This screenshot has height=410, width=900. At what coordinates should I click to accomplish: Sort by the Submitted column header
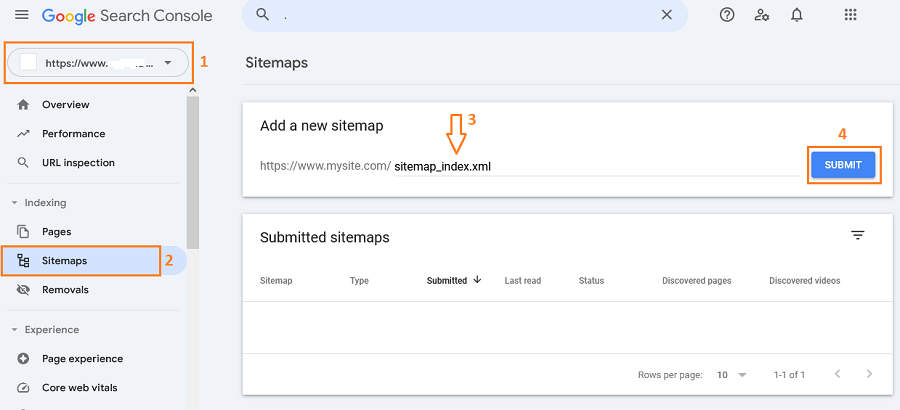[x=447, y=281]
